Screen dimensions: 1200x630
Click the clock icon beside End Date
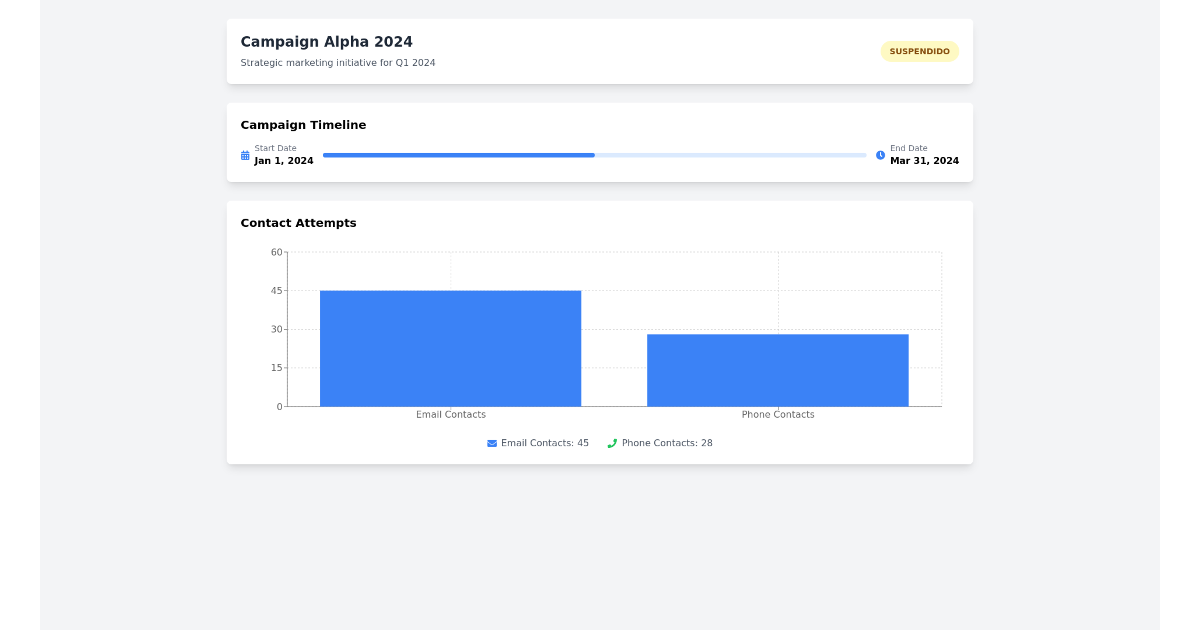(879, 155)
